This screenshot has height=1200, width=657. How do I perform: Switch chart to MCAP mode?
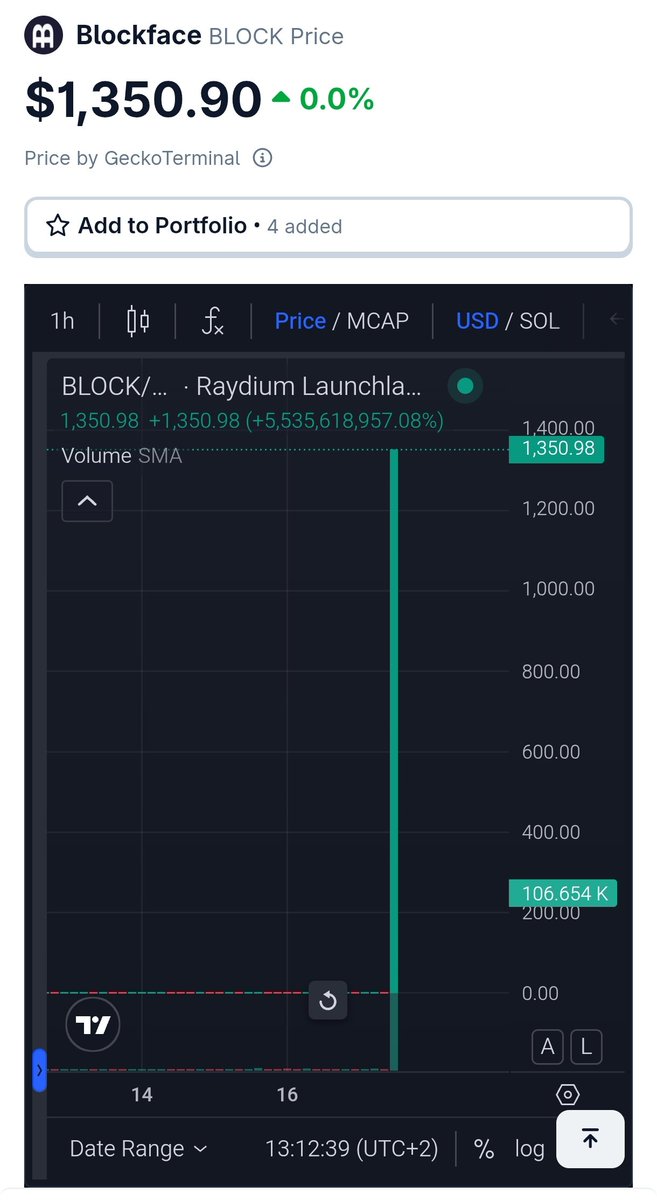378,321
